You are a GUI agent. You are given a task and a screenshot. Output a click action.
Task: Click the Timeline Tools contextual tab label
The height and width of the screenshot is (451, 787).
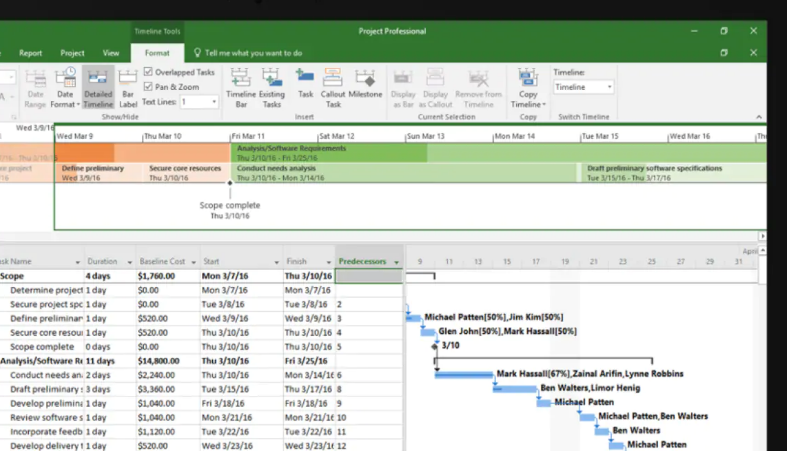[157, 31]
